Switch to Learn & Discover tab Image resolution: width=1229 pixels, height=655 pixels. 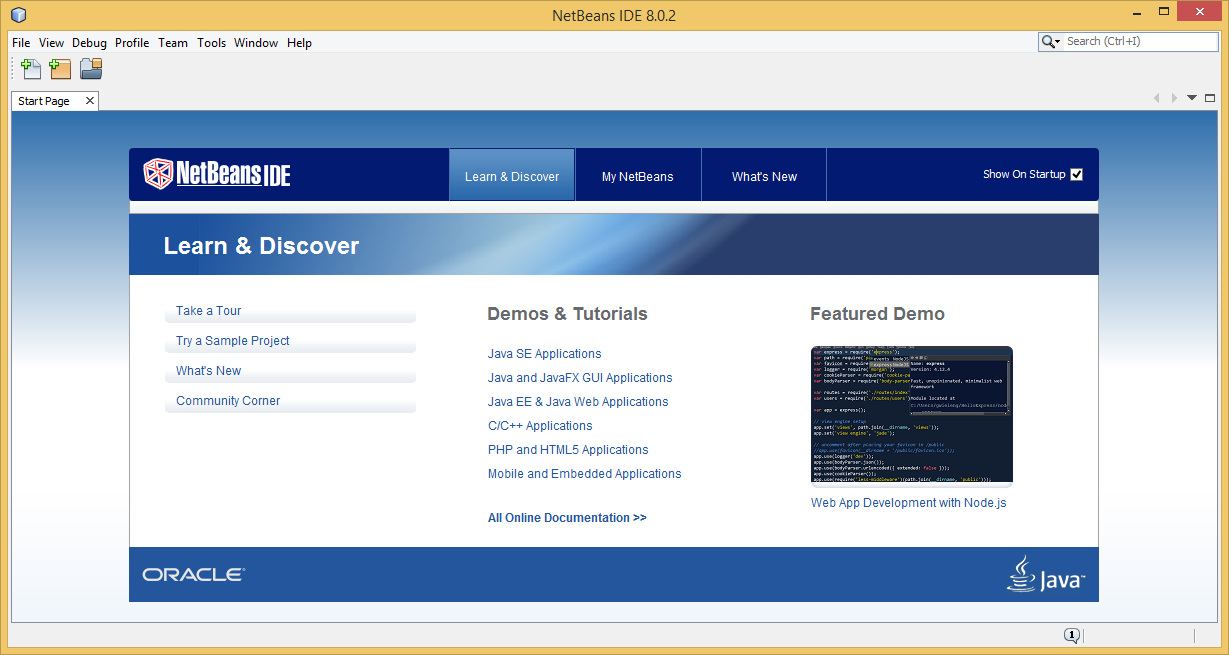(512, 175)
